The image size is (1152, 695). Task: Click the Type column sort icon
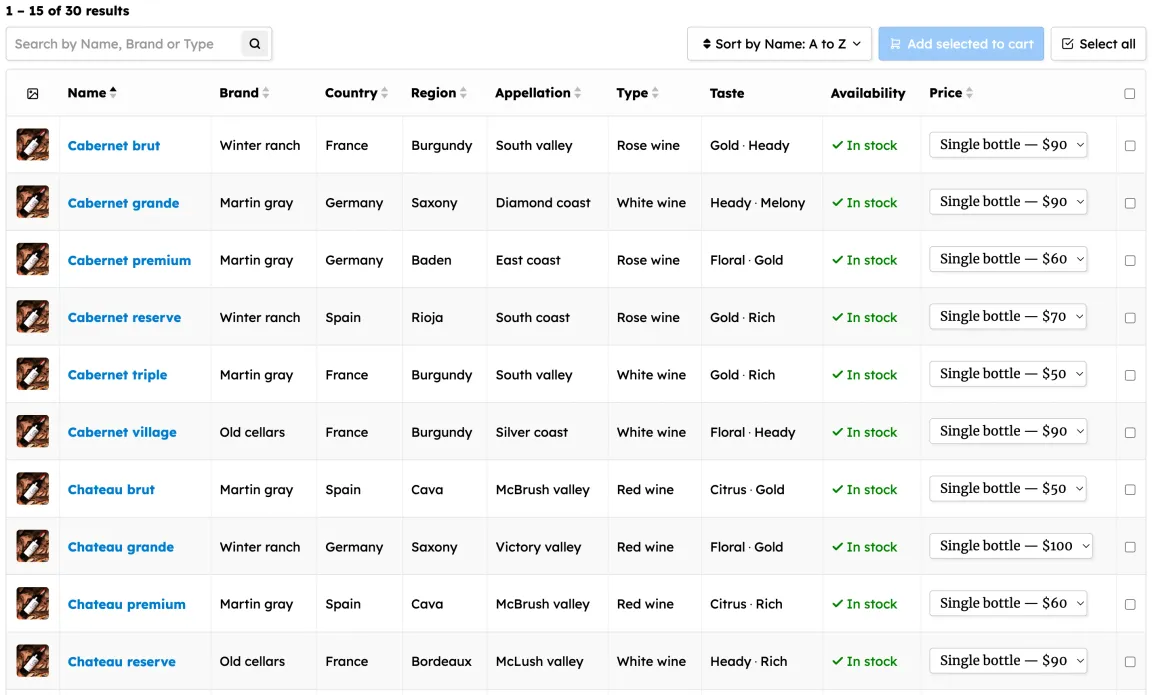pyautogui.click(x=655, y=93)
